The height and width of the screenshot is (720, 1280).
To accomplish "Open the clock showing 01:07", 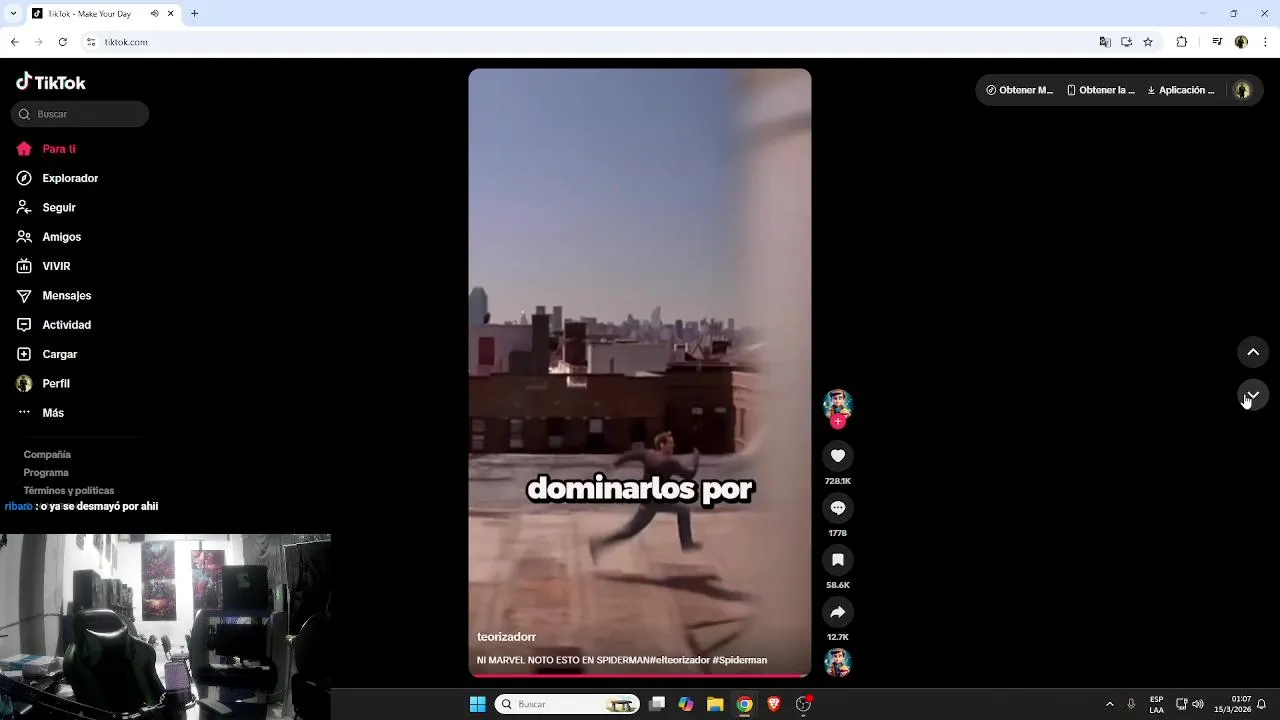I will click(x=1233, y=704).
